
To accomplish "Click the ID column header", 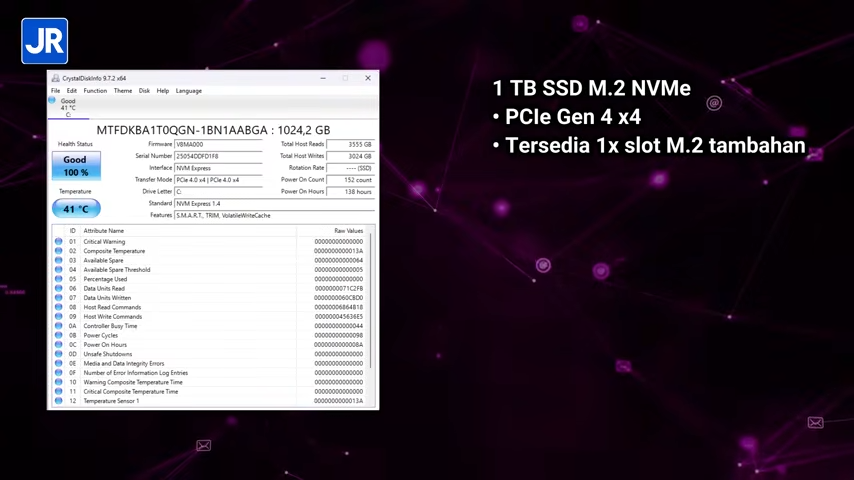I will (72, 231).
